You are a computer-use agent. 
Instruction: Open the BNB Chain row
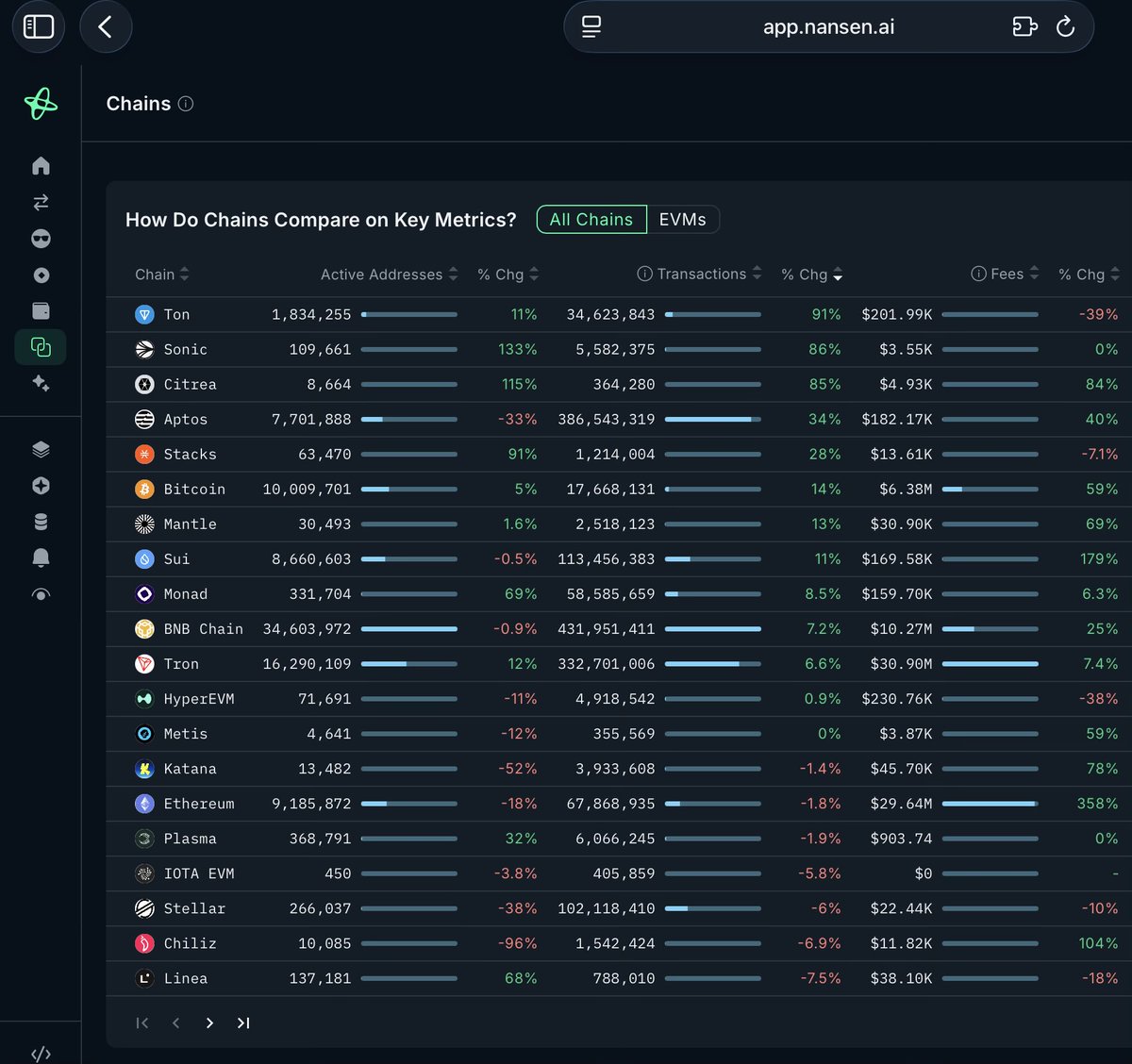tap(619, 629)
